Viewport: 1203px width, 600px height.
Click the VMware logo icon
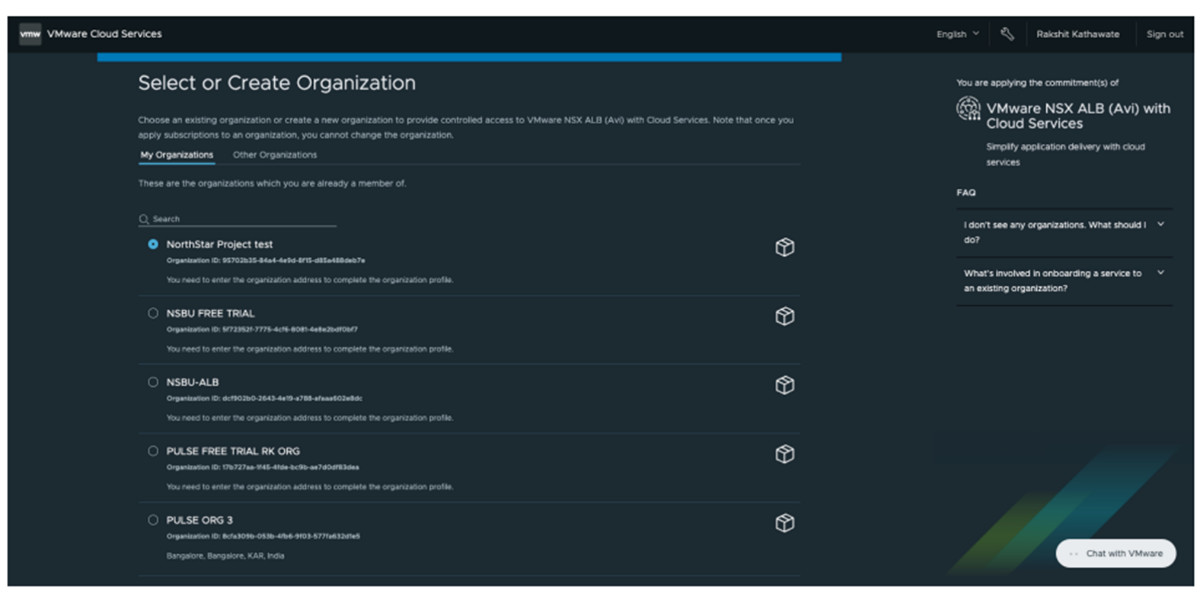(30, 34)
